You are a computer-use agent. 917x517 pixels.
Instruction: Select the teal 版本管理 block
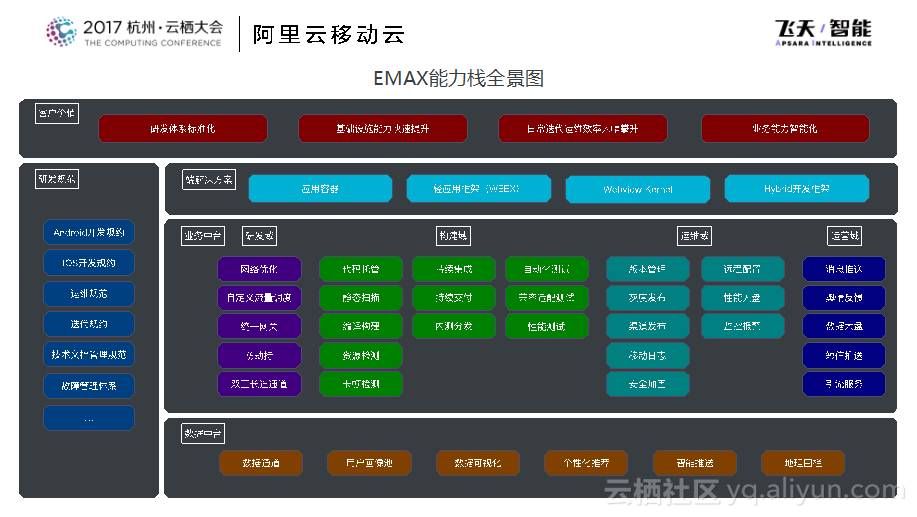[x=647, y=269]
